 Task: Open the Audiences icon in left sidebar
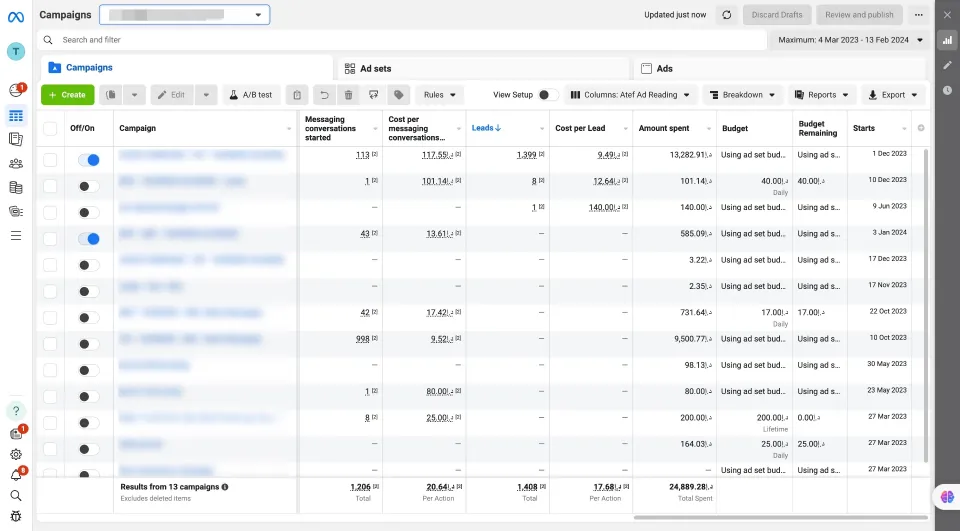(16, 164)
